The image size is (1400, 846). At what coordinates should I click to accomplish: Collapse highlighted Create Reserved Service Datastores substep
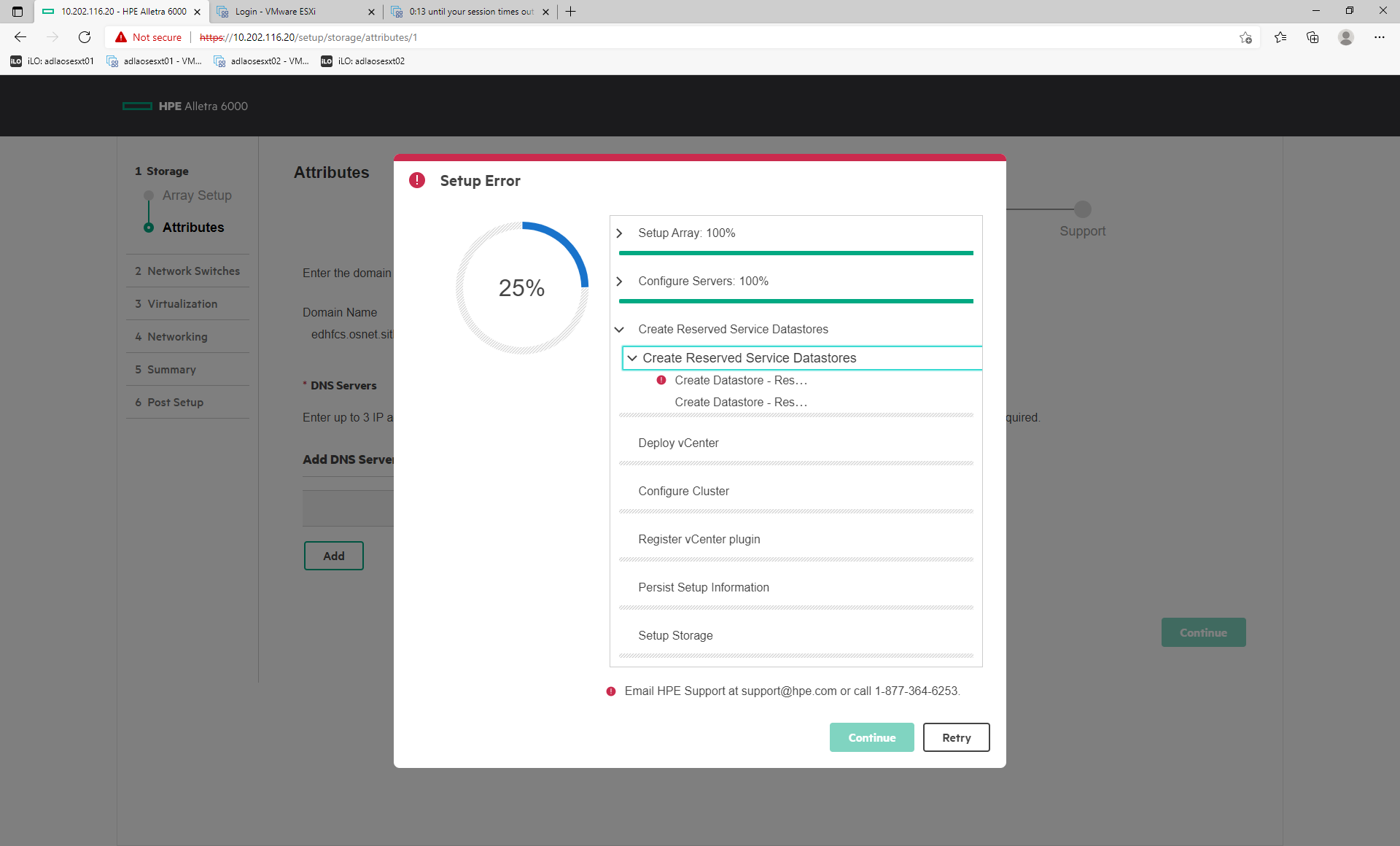click(632, 358)
